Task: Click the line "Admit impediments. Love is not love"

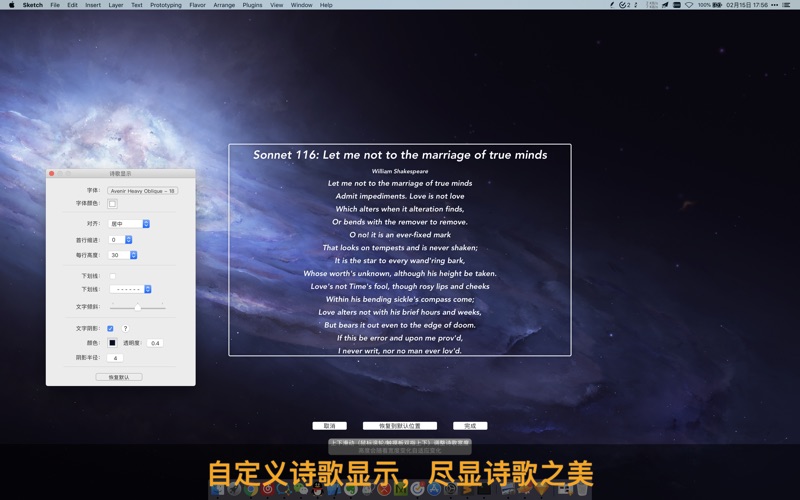Action: click(400, 196)
